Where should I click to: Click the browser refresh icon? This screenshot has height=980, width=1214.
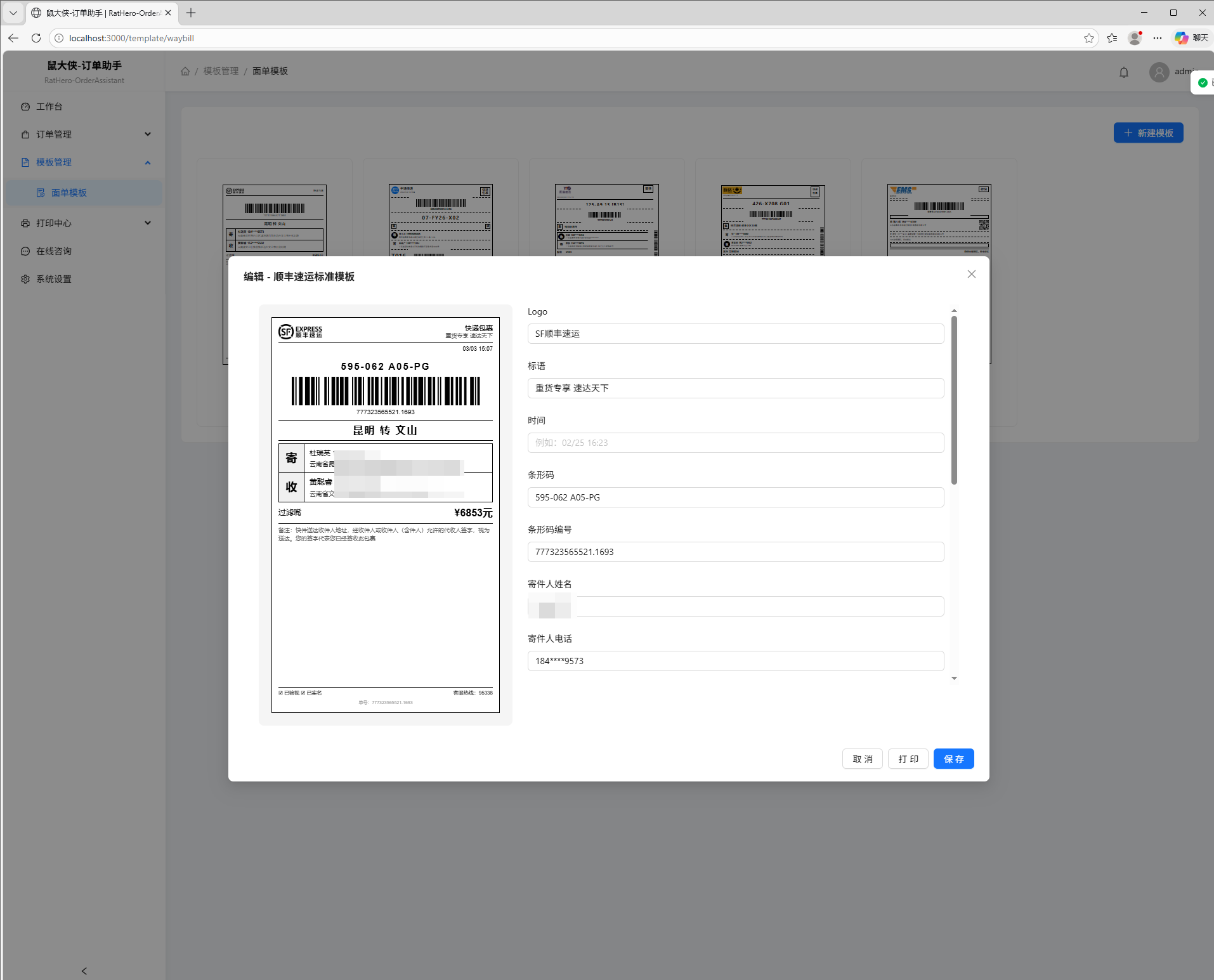(x=36, y=38)
